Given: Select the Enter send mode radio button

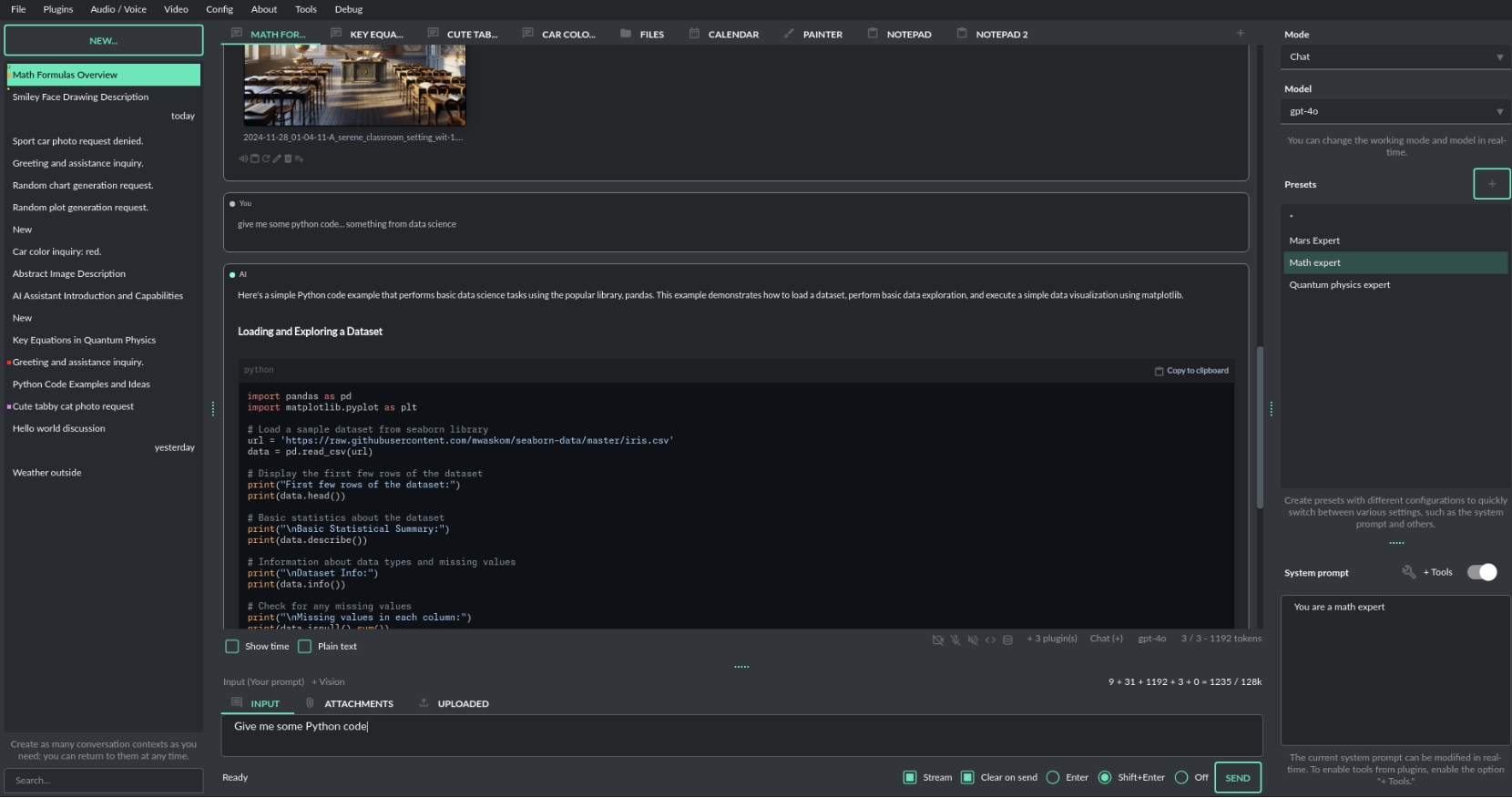Looking at the screenshot, I should (x=1053, y=778).
